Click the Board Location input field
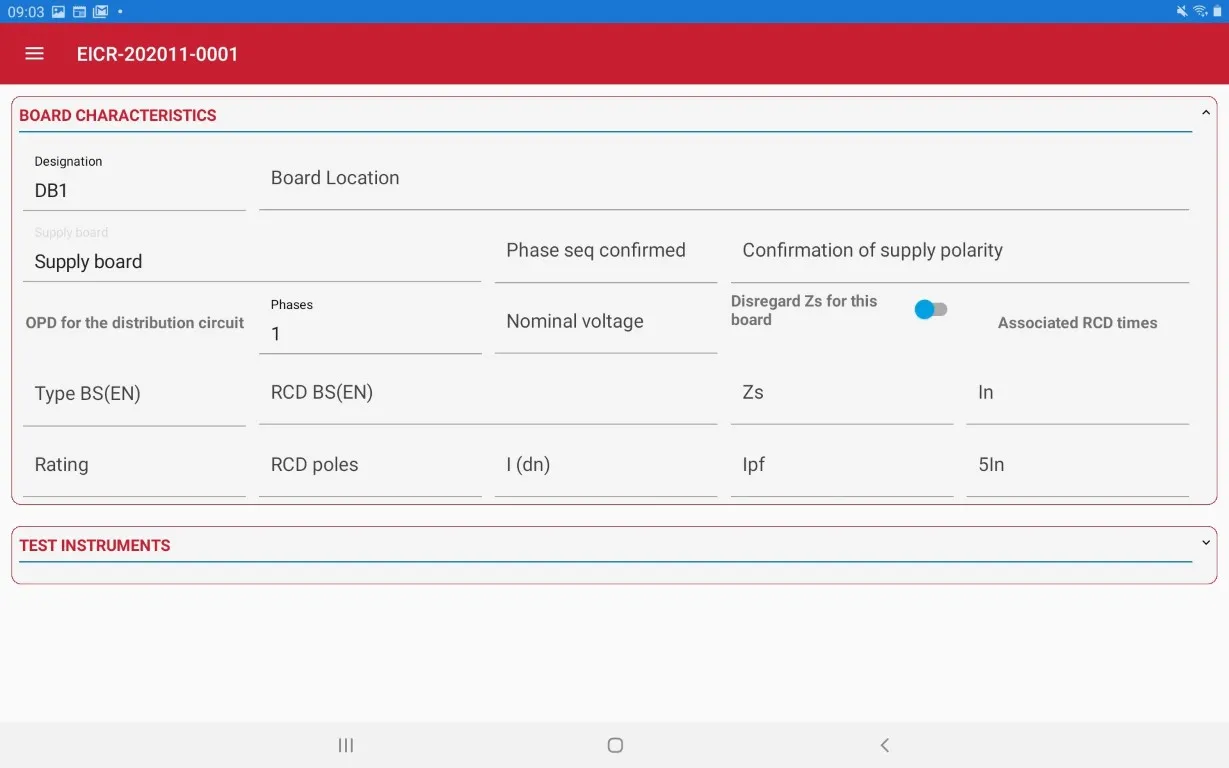This screenshot has height=768, width=1229. click(x=723, y=179)
